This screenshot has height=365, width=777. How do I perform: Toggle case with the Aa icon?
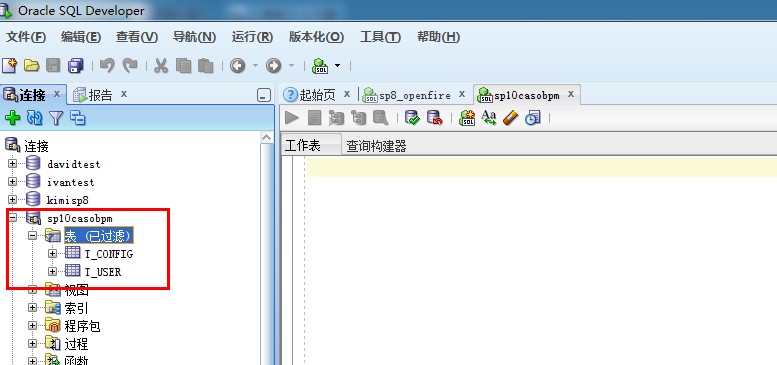coord(489,118)
